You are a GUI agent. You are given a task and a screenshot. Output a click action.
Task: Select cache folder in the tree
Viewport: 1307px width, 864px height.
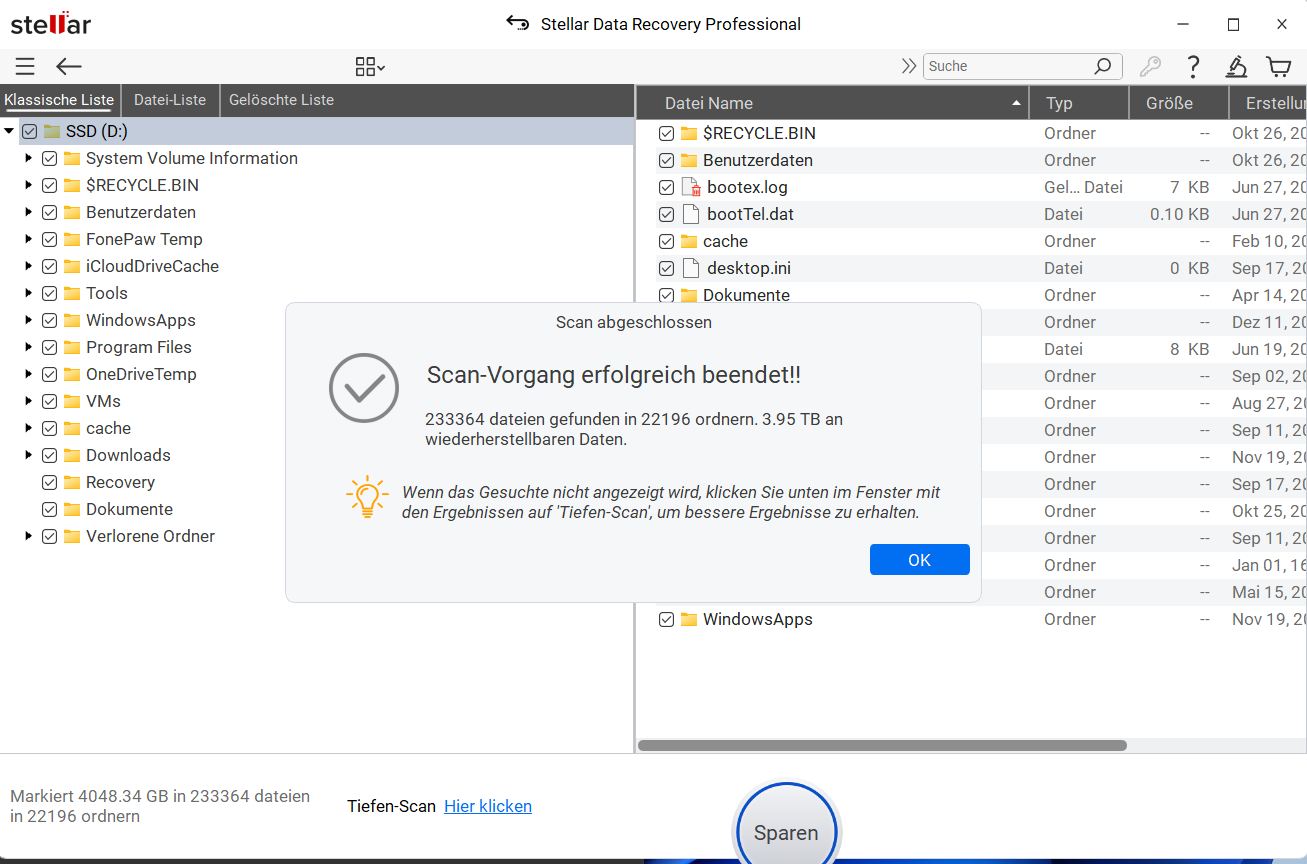click(x=108, y=428)
